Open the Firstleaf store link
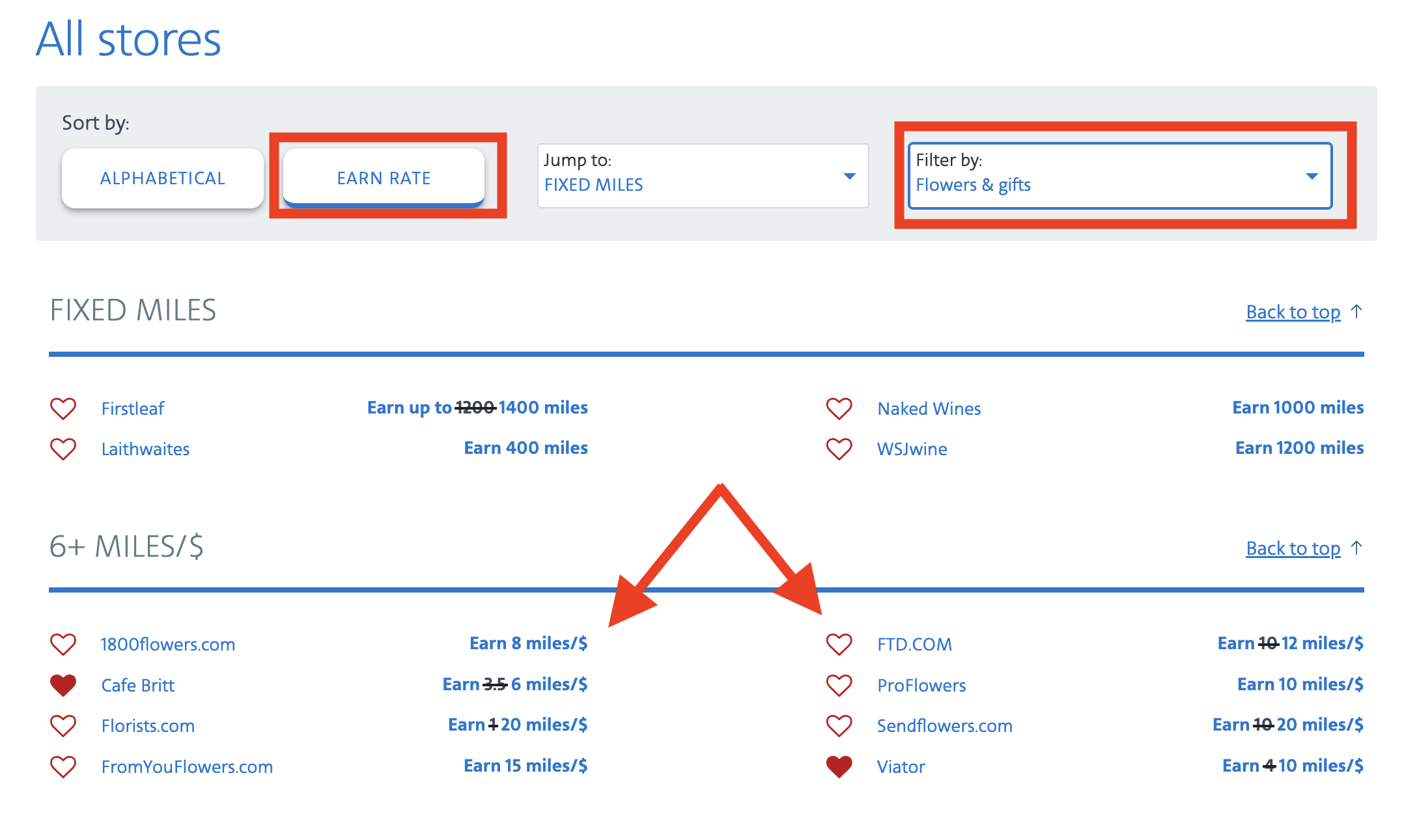The height and width of the screenshot is (840, 1404). pos(133,408)
